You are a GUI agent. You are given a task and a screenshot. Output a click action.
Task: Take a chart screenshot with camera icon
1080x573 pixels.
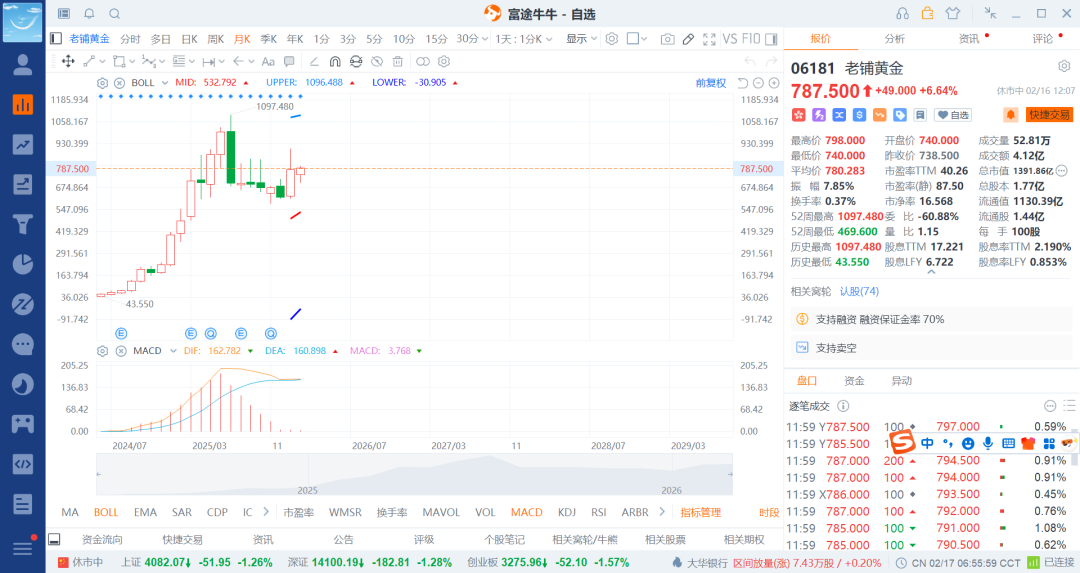point(667,39)
